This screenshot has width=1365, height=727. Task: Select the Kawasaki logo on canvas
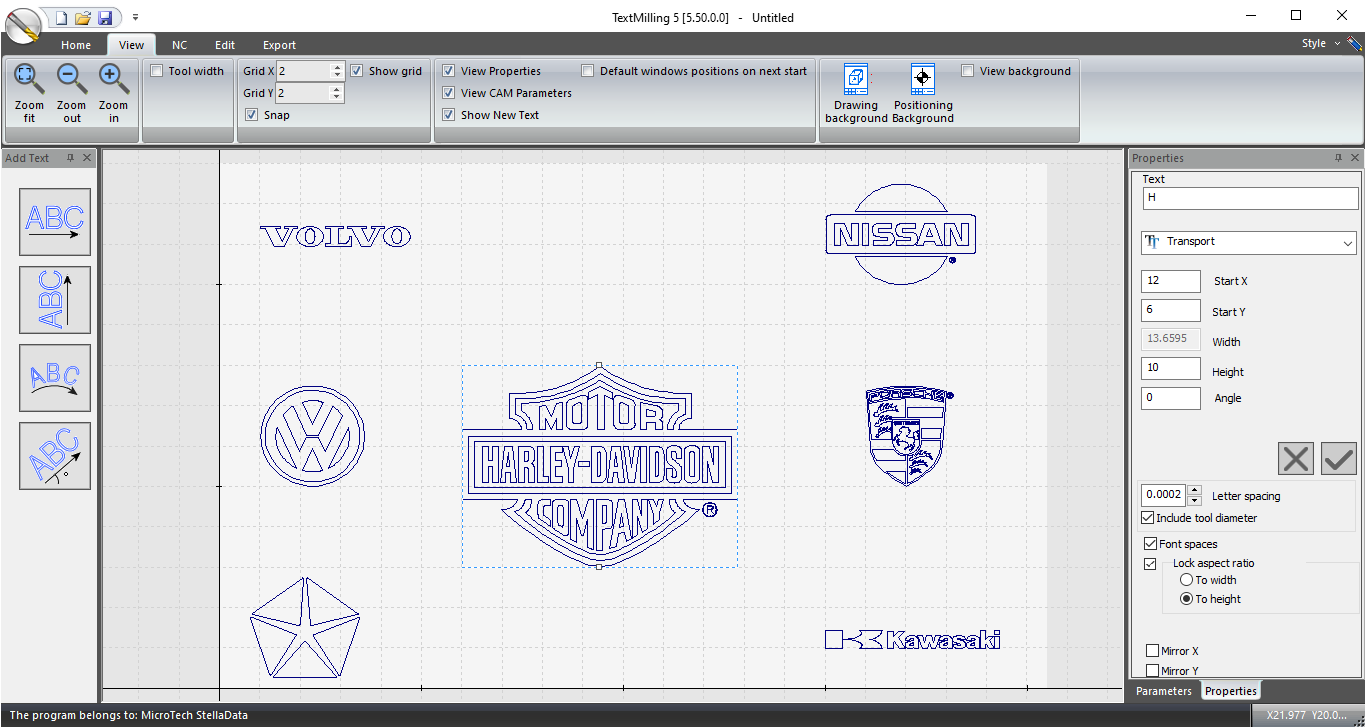click(912, 639)
